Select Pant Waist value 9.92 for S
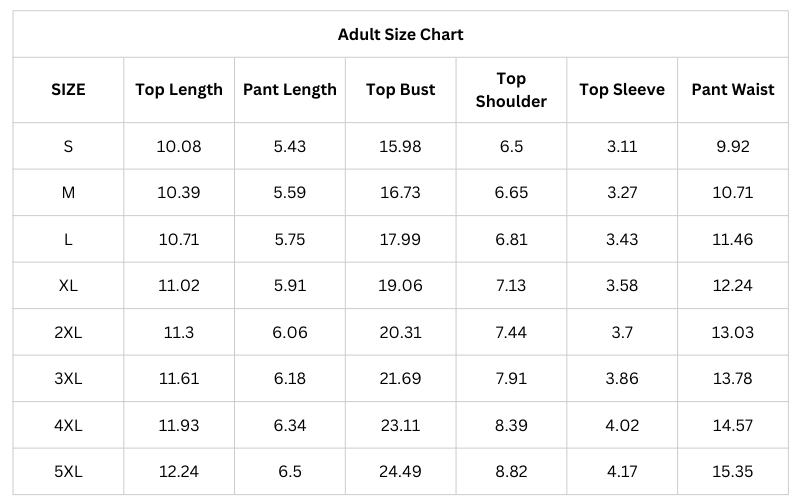 click(732, 146)
